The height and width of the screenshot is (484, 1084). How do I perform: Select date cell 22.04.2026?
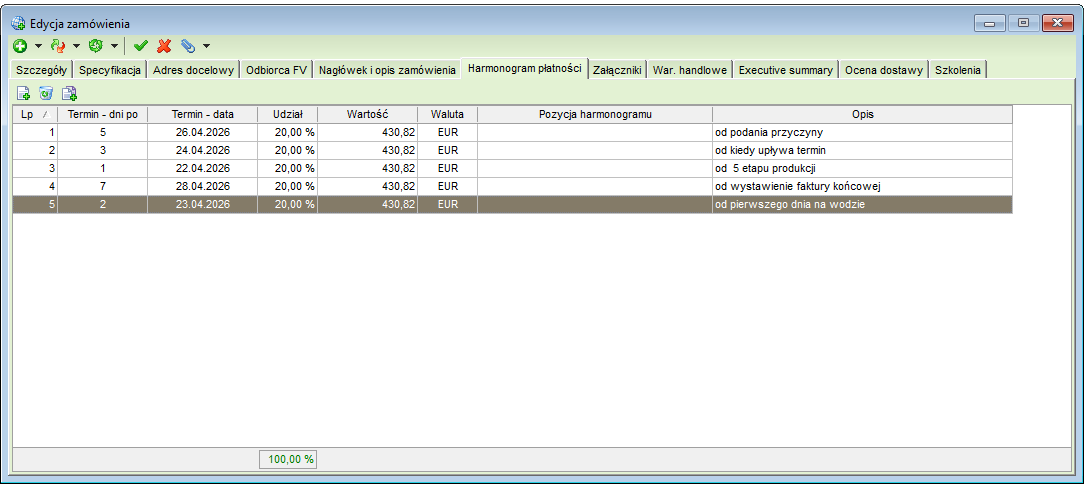[203, 168]
